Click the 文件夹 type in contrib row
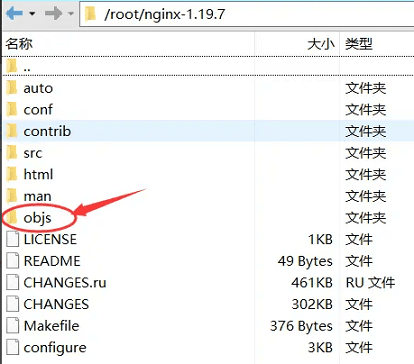This screenshot has width=414, height=364. (366, 131)
